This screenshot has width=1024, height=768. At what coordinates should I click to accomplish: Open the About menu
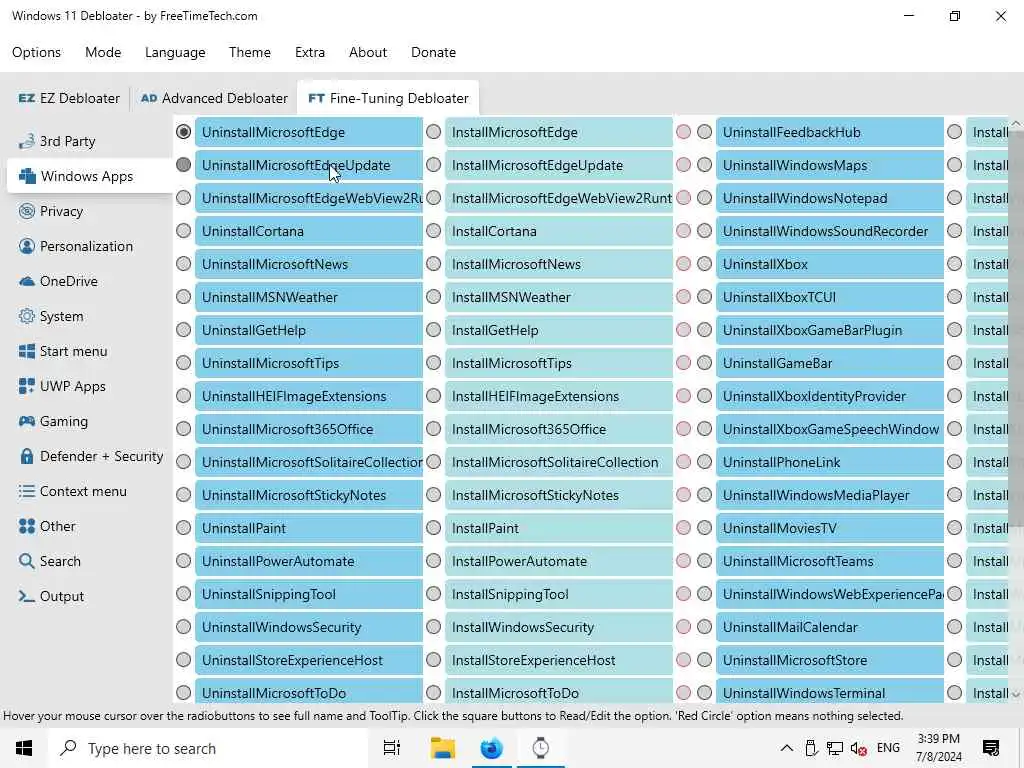(368, 52)
